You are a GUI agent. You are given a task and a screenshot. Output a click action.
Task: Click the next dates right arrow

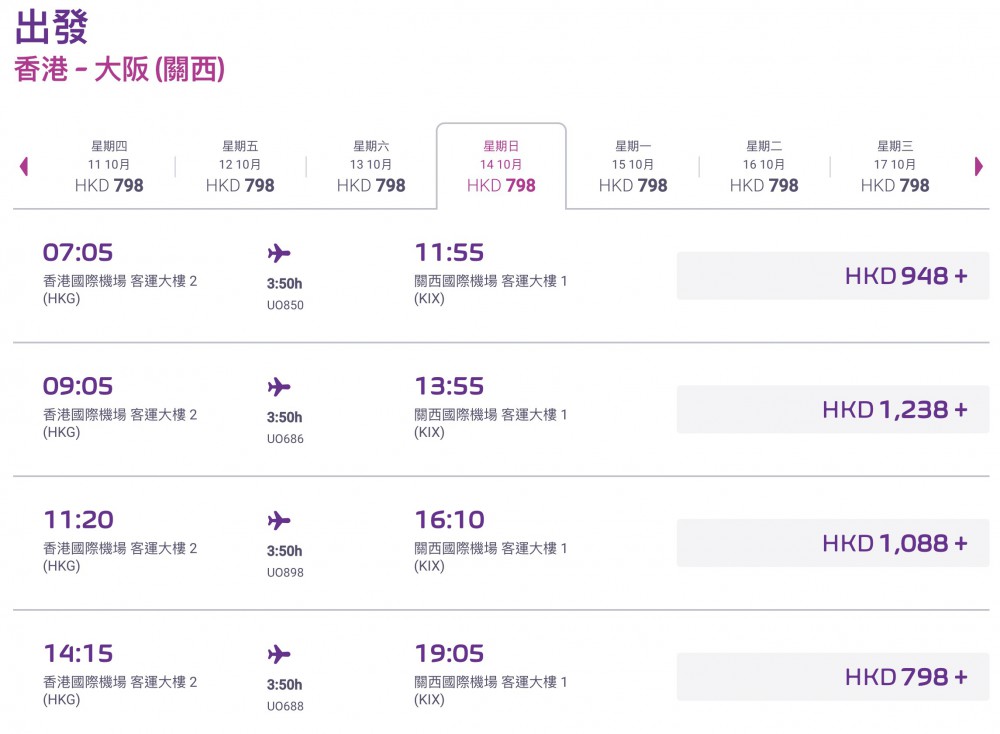click(978, 166)
